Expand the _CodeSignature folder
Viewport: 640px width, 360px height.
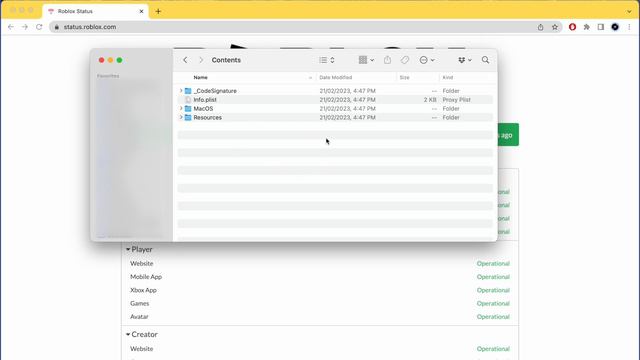point(181,91)
